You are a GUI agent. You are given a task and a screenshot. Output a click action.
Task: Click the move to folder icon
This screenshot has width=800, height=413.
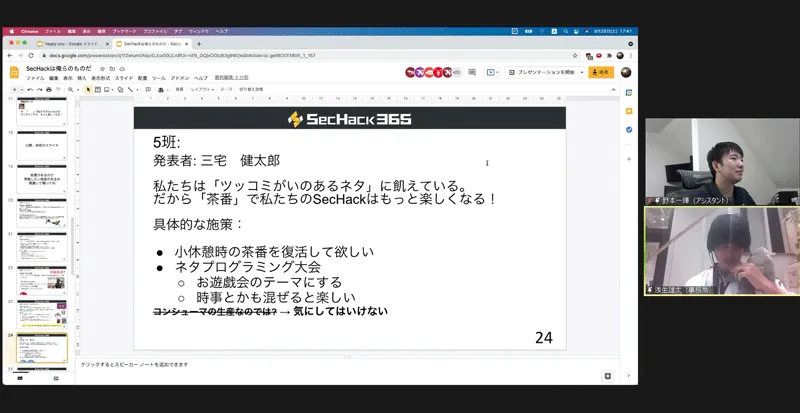tap(112, 69)
